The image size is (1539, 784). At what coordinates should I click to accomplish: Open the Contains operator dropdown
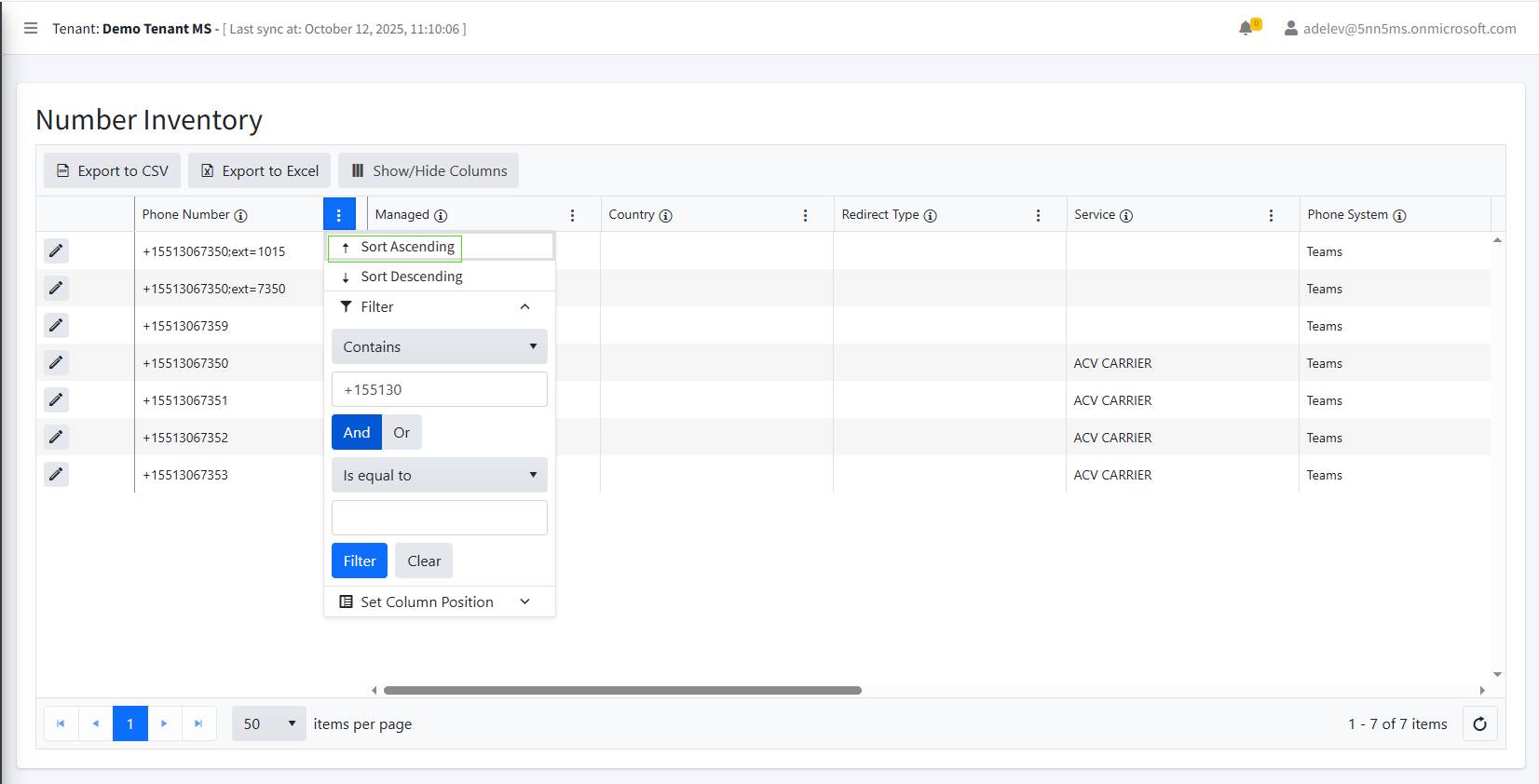coord(439,346)
